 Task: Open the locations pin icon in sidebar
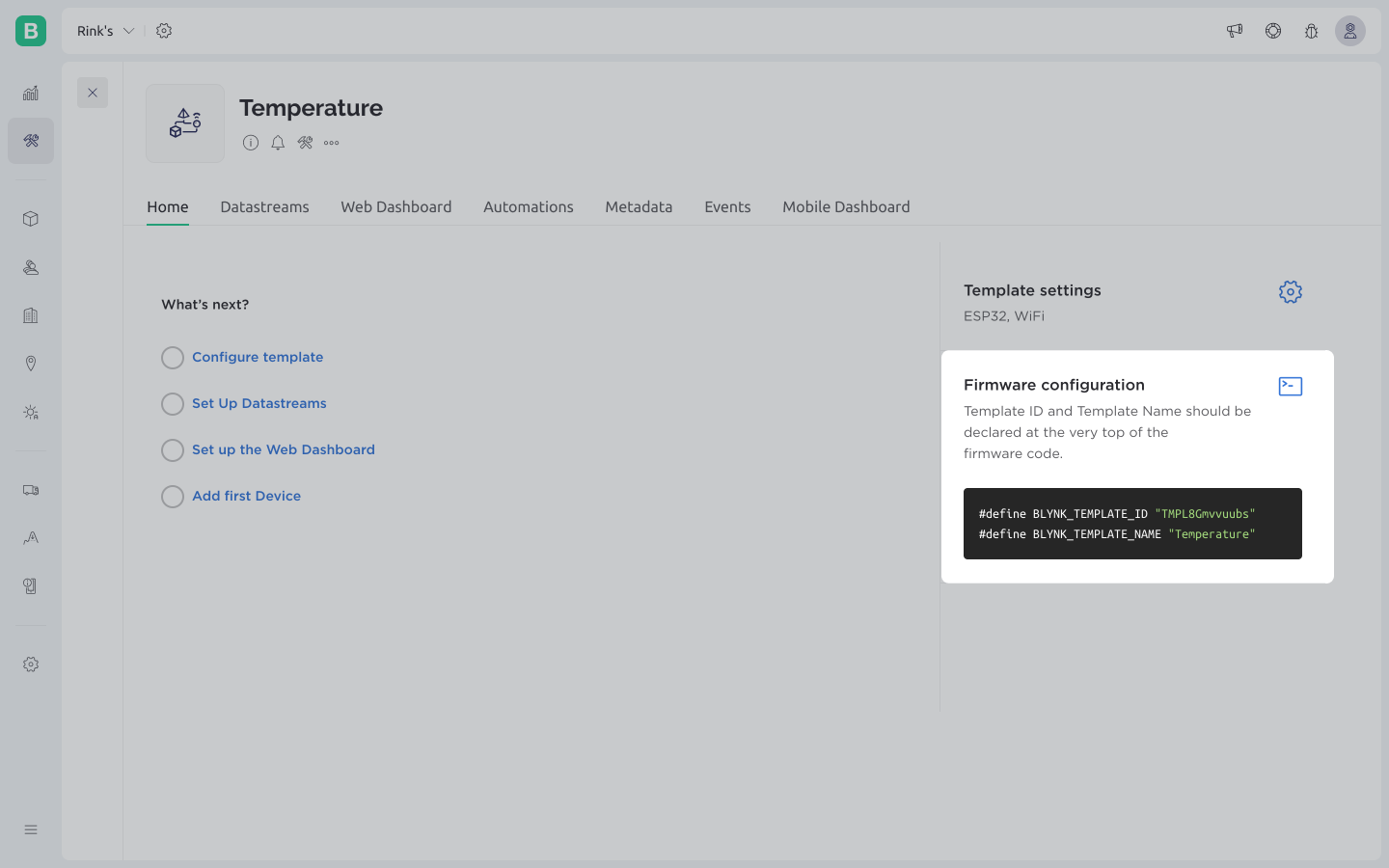click(x=31, y=364)
